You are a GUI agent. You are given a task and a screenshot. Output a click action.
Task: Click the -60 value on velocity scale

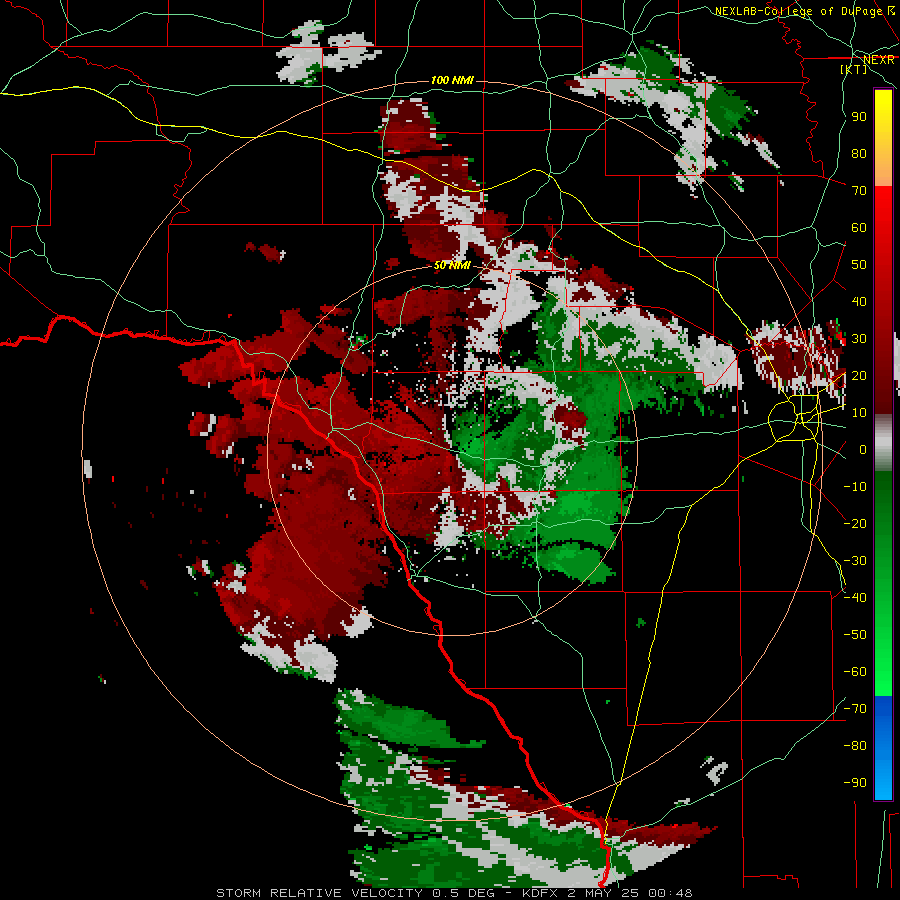(855, 672)
